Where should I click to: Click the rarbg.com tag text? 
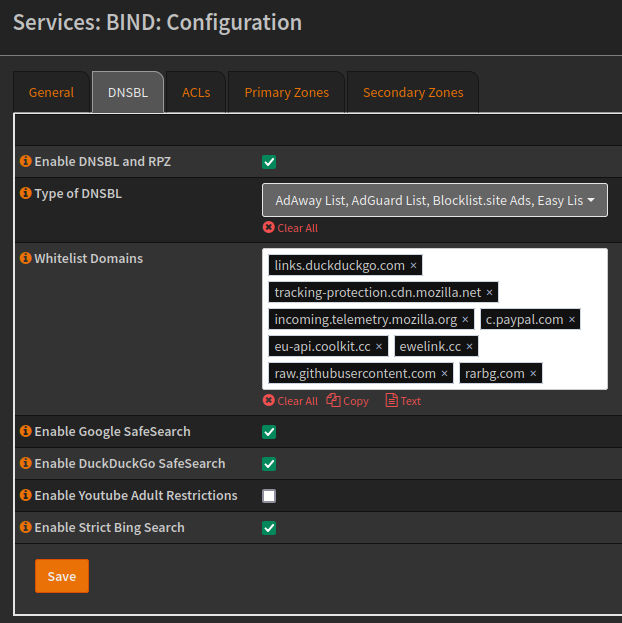click(x=494, y=373)
